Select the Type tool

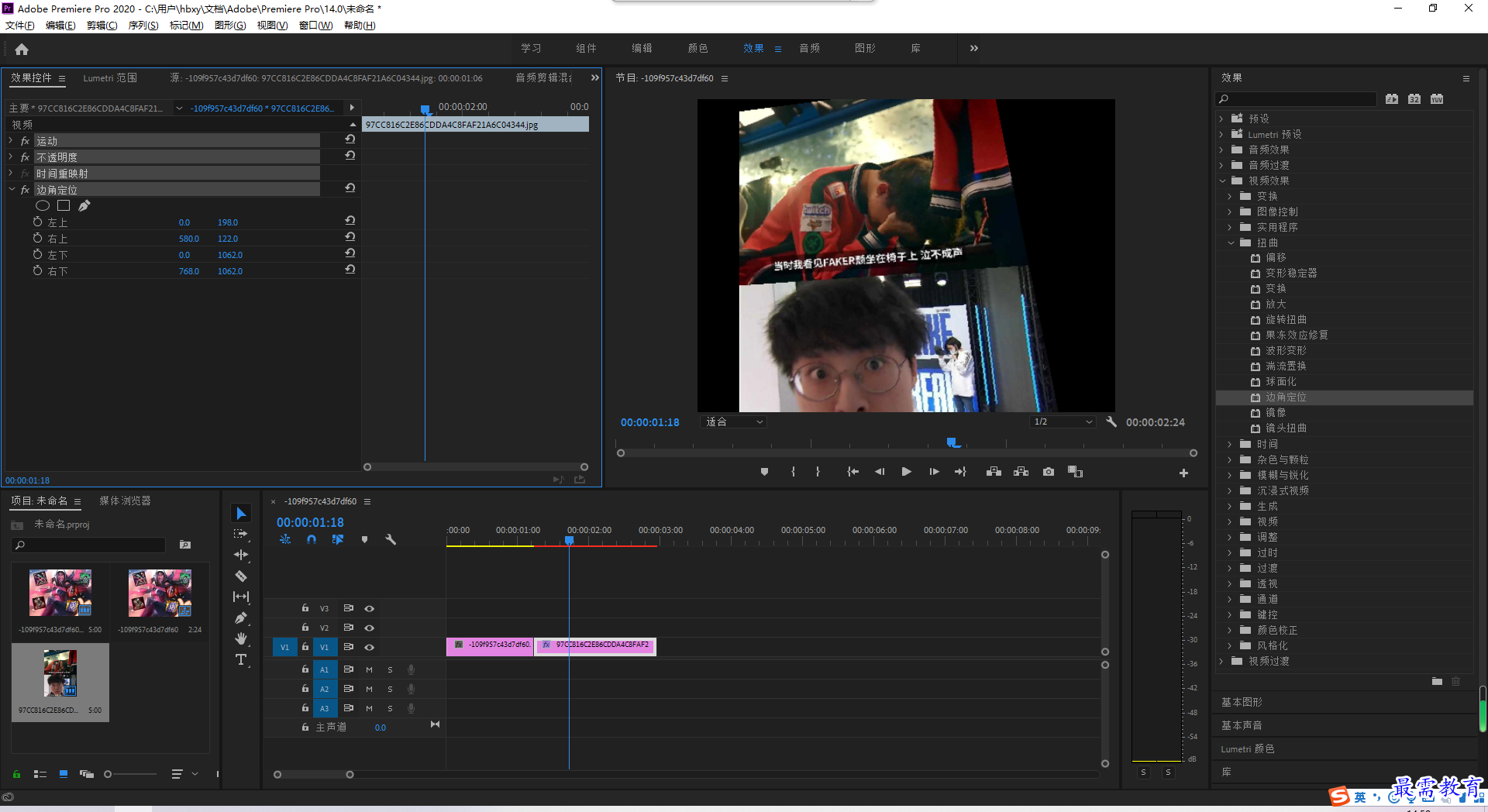click(241, 659)
